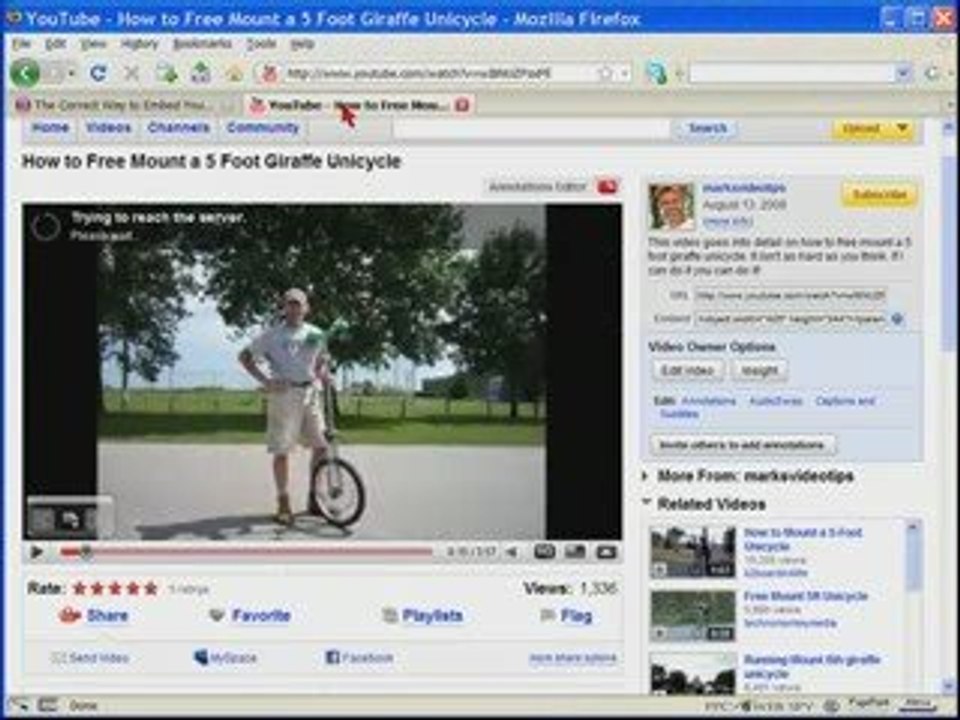
Task: Open the history dropdown beside forward button
Action: pos(71,74)
